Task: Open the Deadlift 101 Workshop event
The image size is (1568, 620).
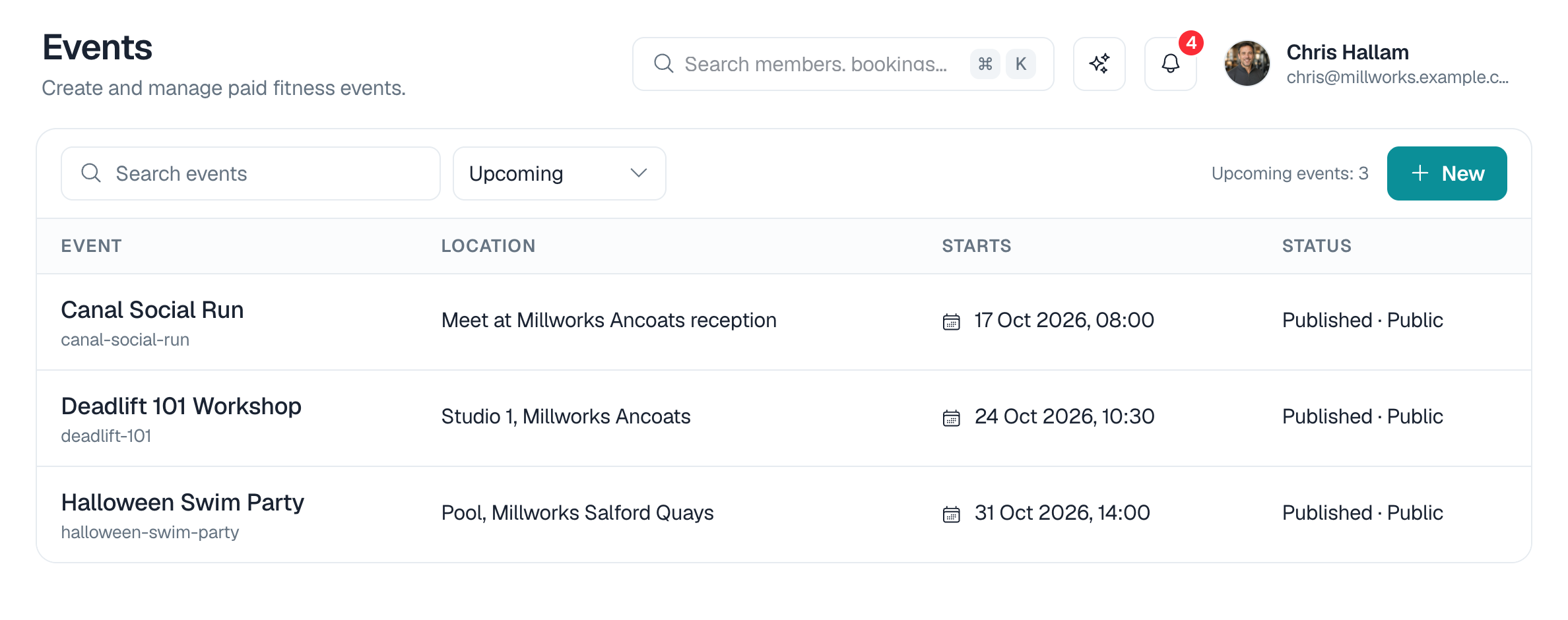Action: [x=181, y=406]
